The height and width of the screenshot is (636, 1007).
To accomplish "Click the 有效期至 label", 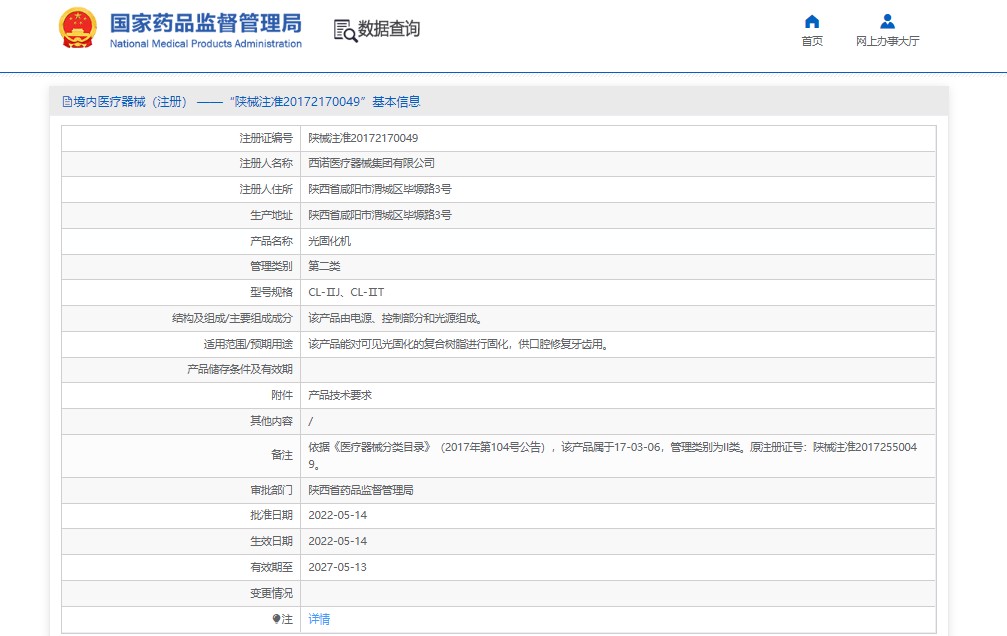I will coord(271,567).
